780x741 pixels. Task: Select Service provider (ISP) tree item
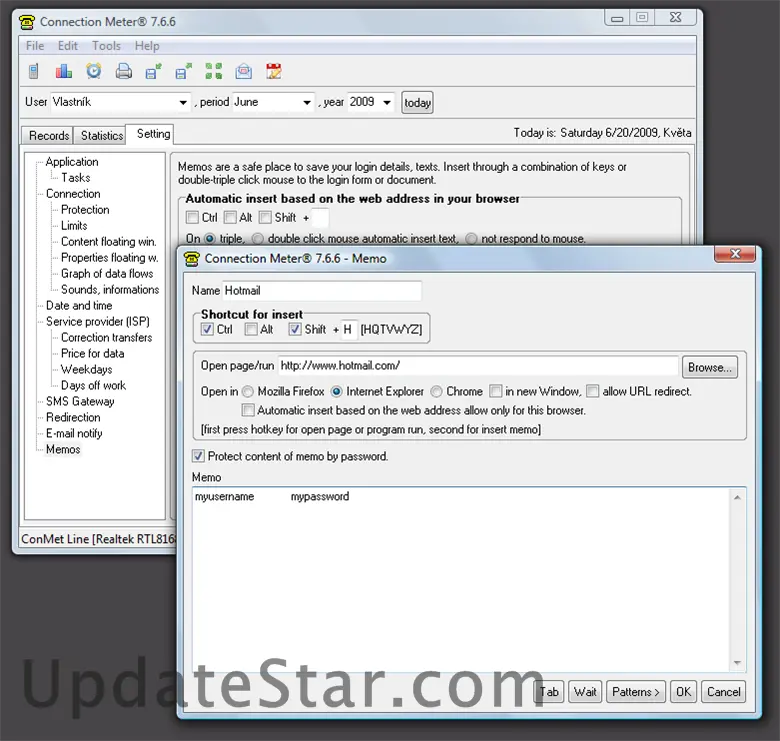[98, 321]
